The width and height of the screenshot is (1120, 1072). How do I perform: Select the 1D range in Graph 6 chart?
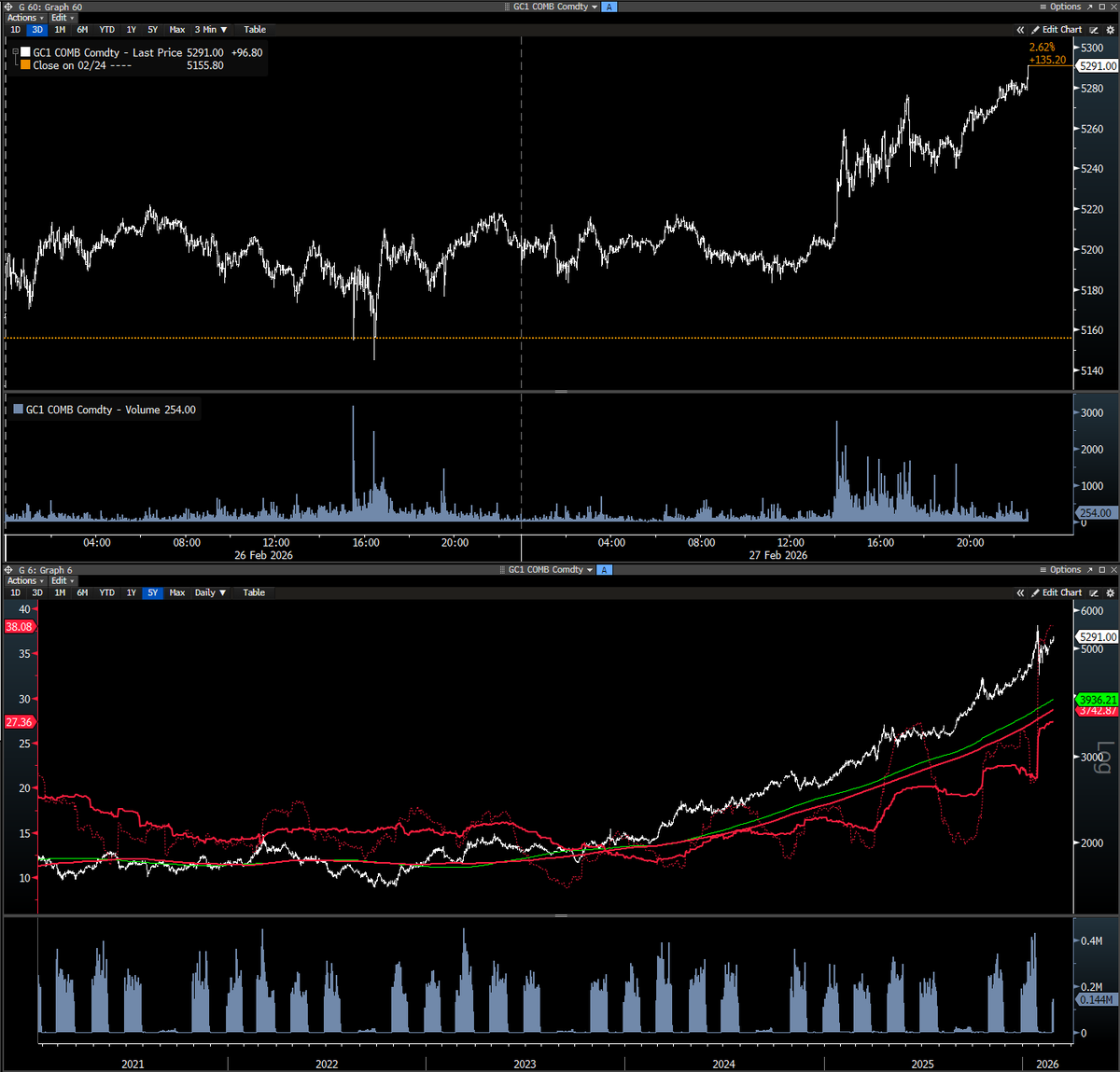(x=15, y=592)
